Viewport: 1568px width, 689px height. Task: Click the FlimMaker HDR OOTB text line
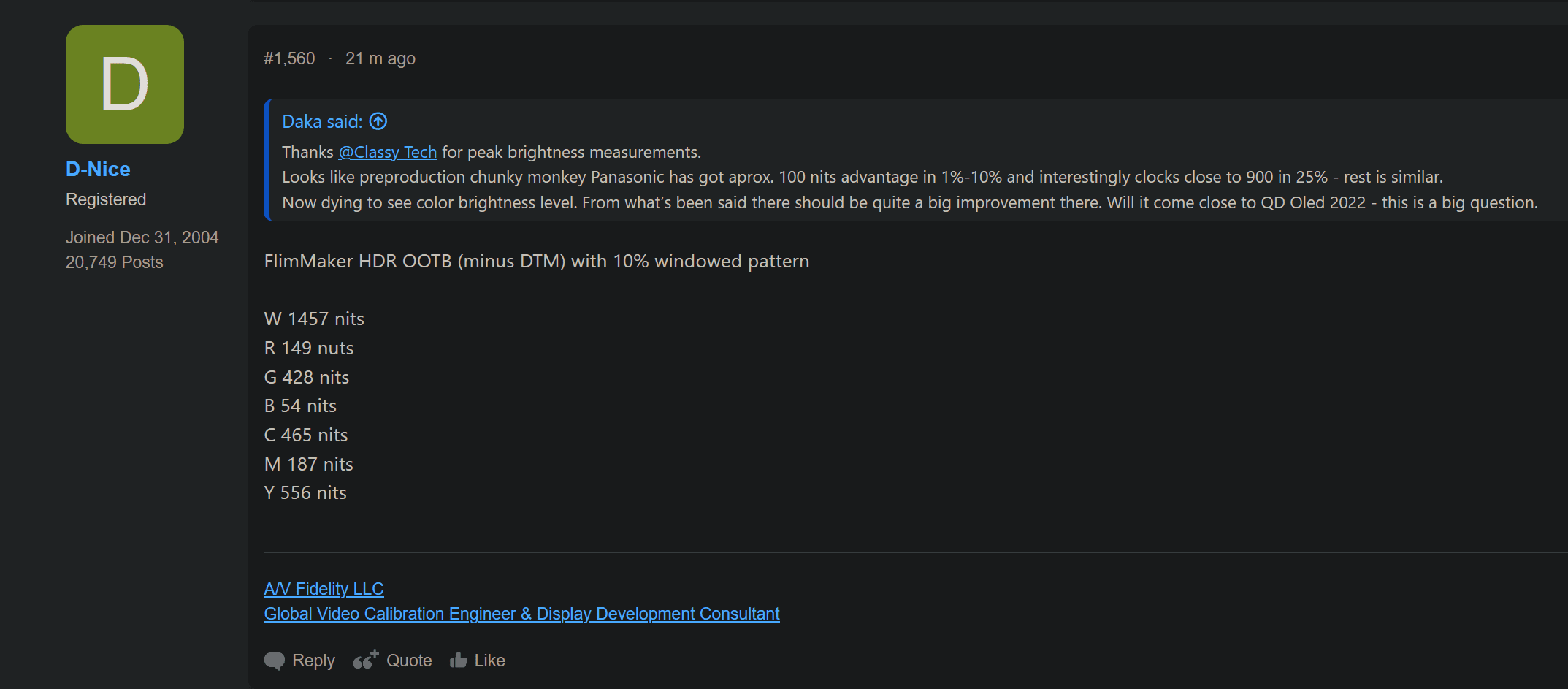coord(537,261)
